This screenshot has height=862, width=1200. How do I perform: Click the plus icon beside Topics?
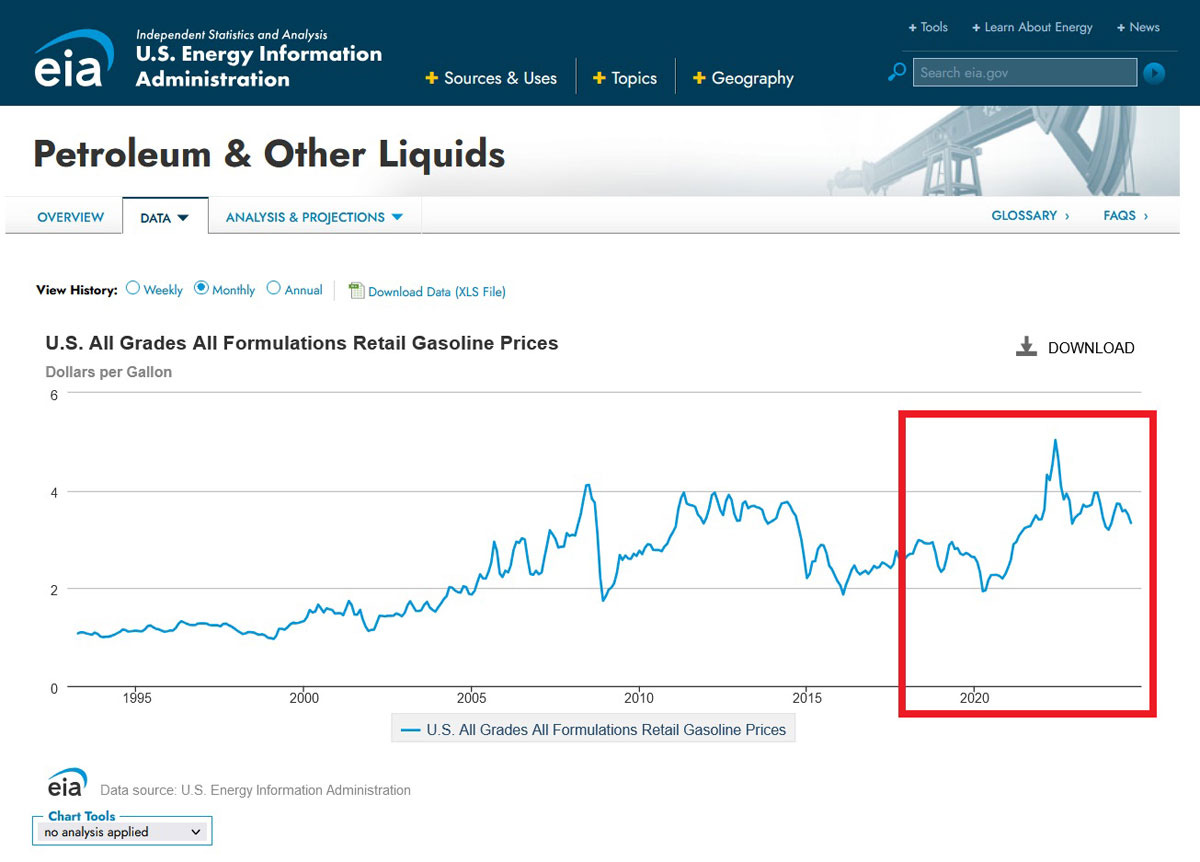(599, 78)
